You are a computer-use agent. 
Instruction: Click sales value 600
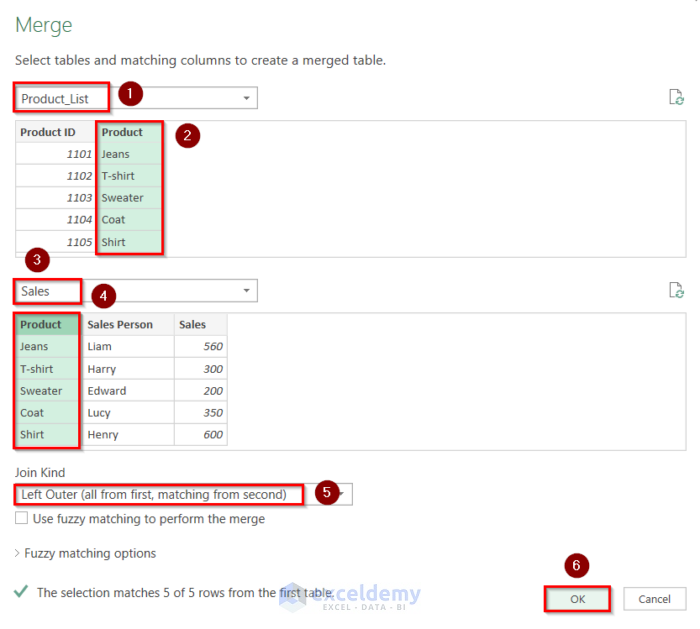200,434
